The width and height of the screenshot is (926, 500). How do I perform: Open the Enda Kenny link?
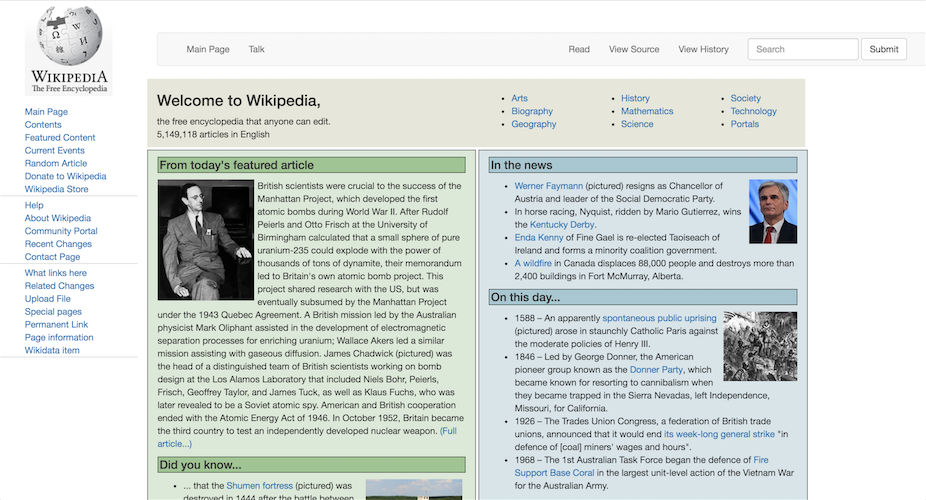coord(539,238)
